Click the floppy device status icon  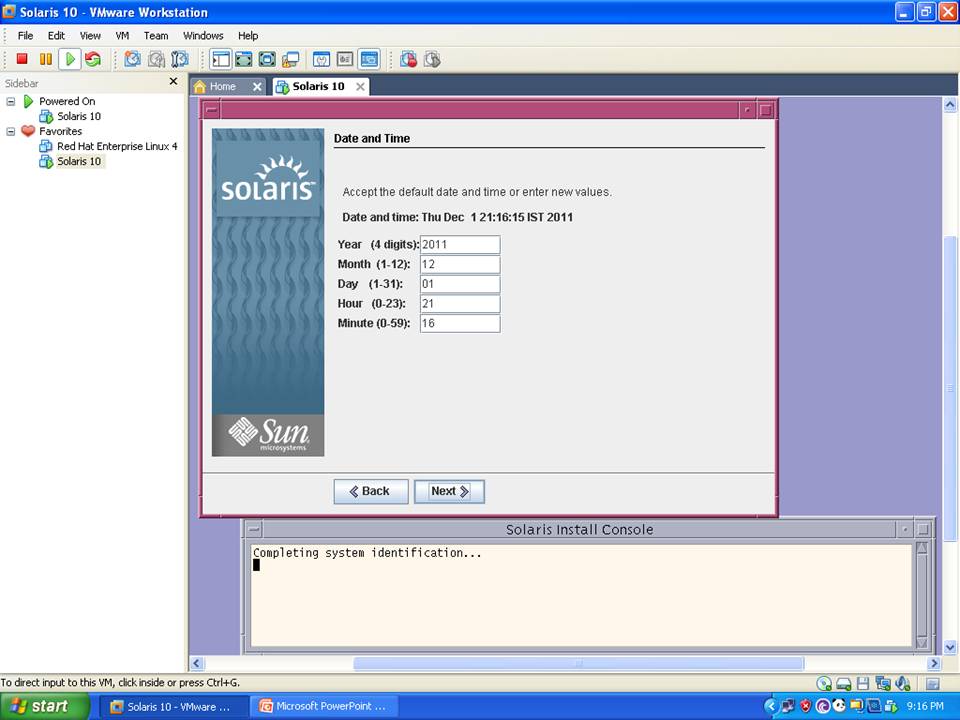point(863,683)
